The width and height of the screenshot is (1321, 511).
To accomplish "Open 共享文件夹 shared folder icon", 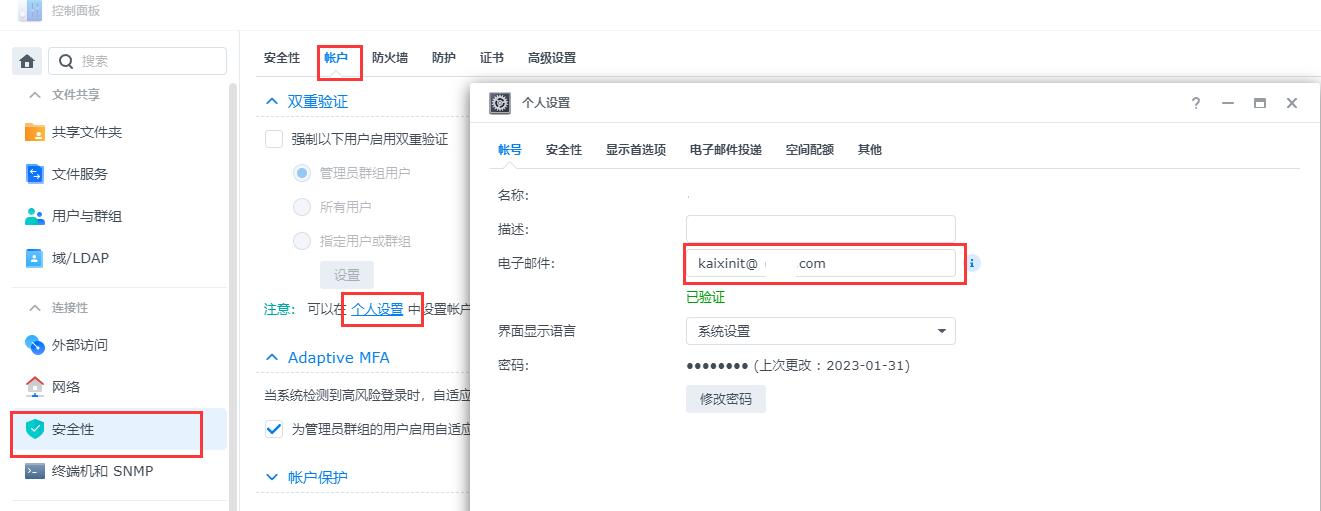I will tap(35, 132).
